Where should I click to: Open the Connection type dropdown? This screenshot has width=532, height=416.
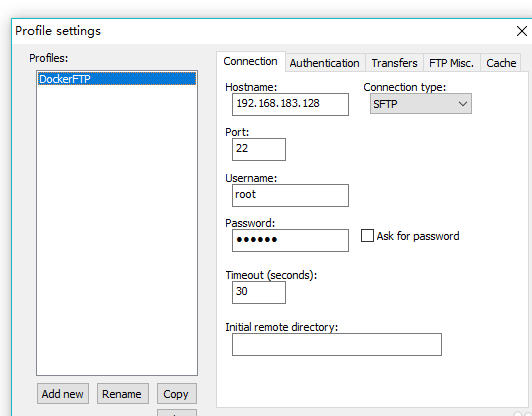tap(421, 104)
